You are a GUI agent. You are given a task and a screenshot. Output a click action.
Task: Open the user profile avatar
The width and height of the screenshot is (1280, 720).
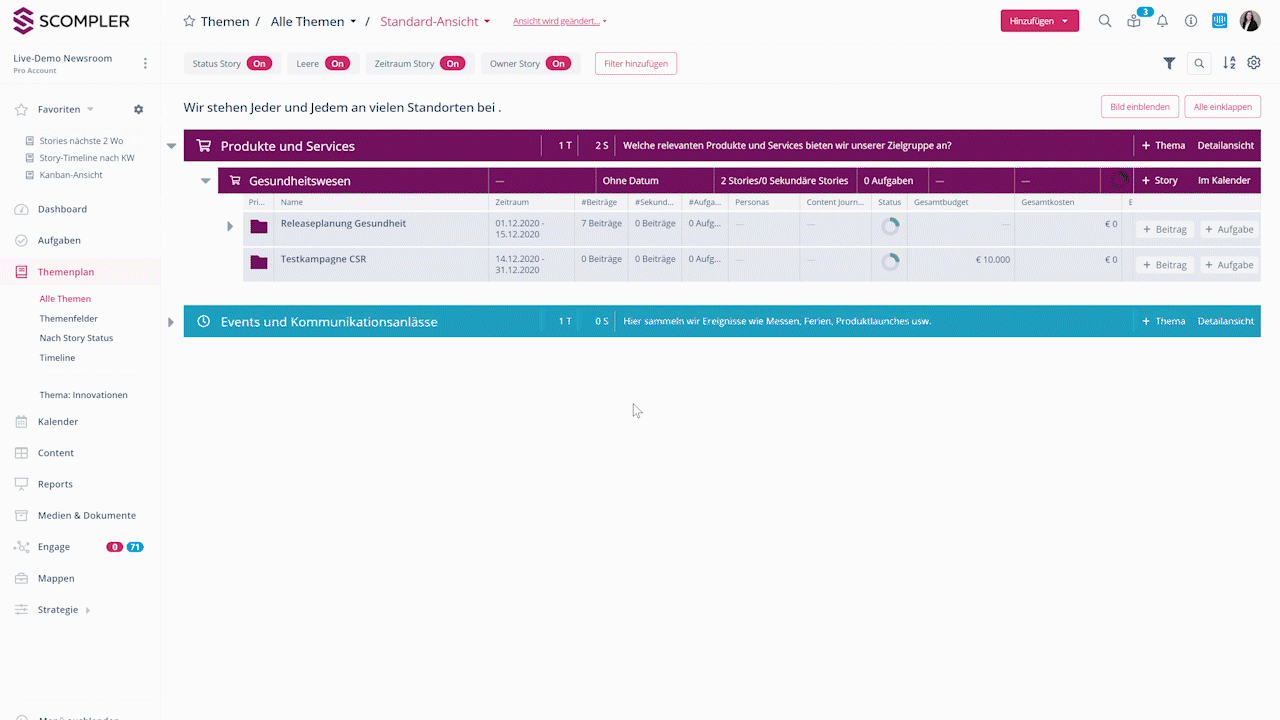1250,21
